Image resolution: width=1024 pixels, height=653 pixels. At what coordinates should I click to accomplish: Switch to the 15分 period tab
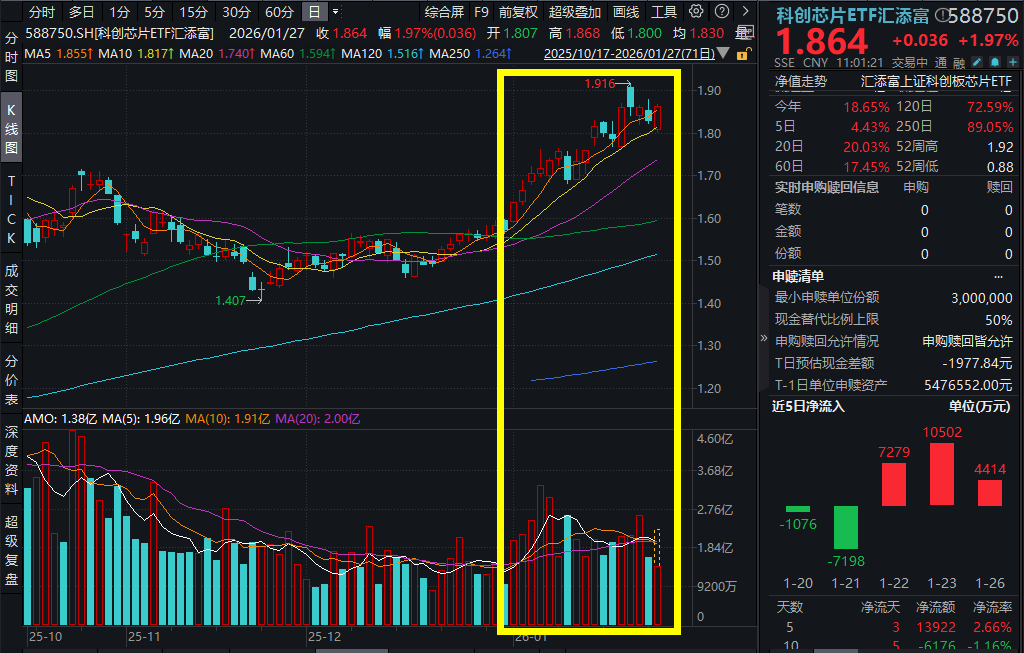(x=193, y=12)
